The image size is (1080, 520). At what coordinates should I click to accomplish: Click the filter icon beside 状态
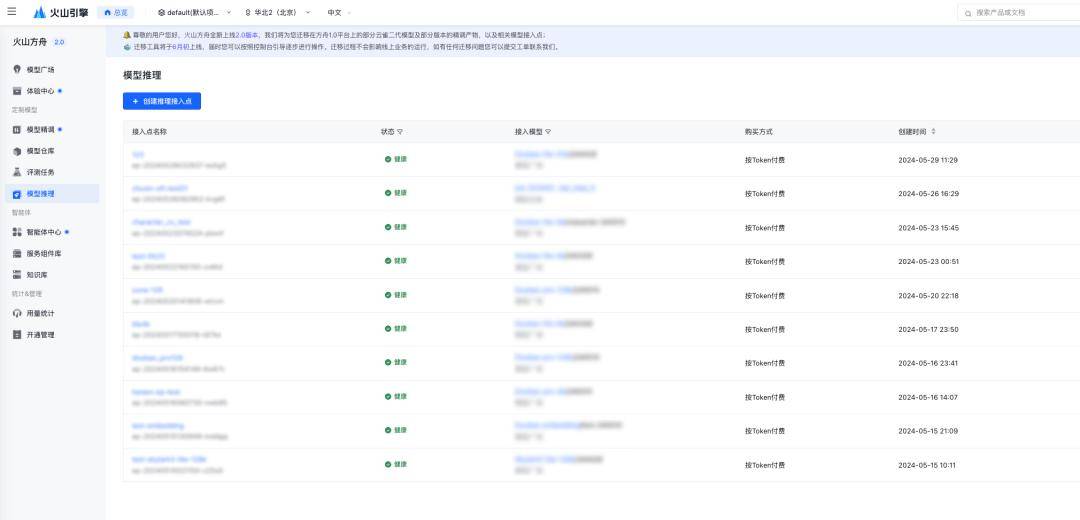click(x=399, y=132)
